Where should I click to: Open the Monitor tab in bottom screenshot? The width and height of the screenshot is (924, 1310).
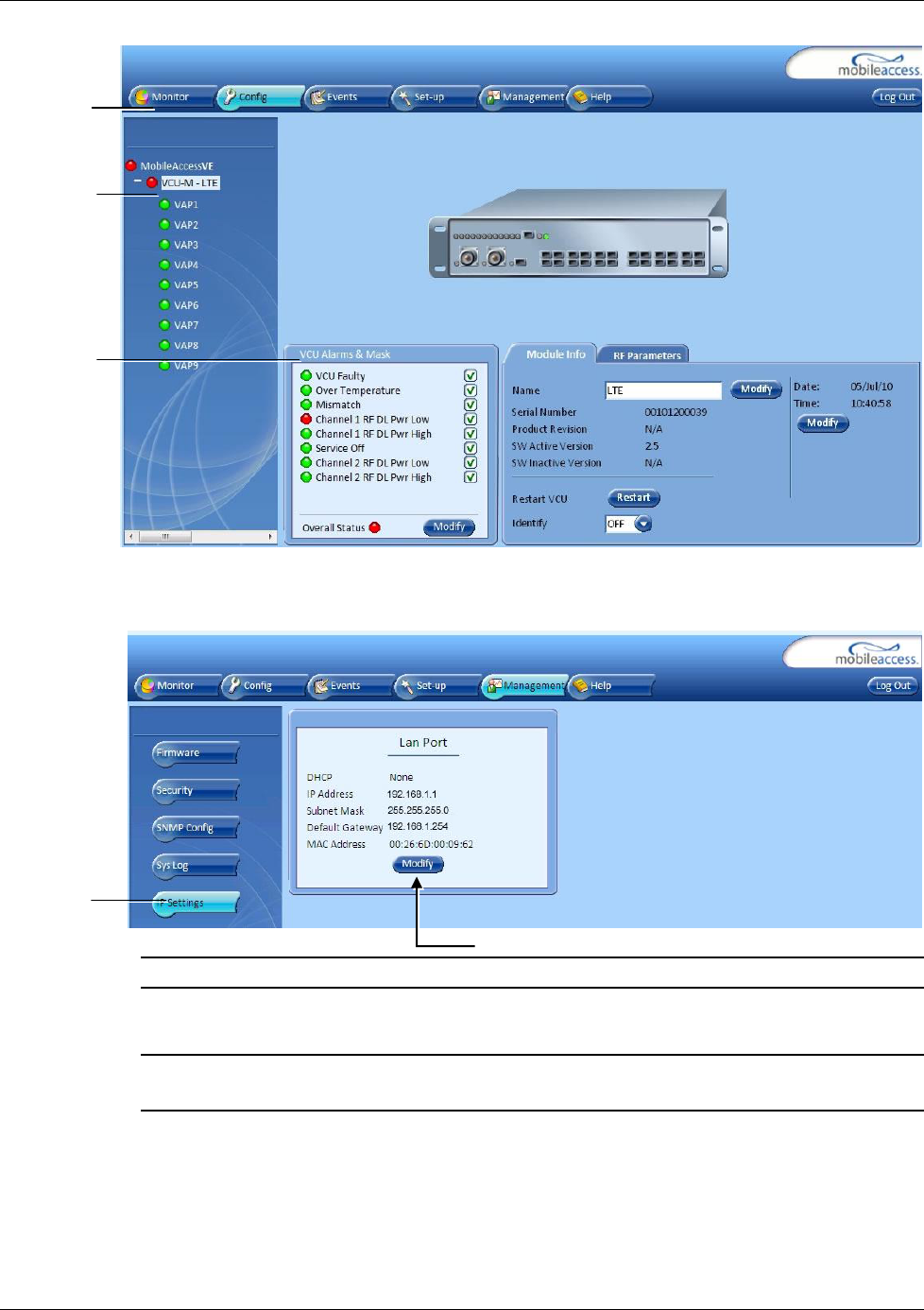(x=177, y=686)
